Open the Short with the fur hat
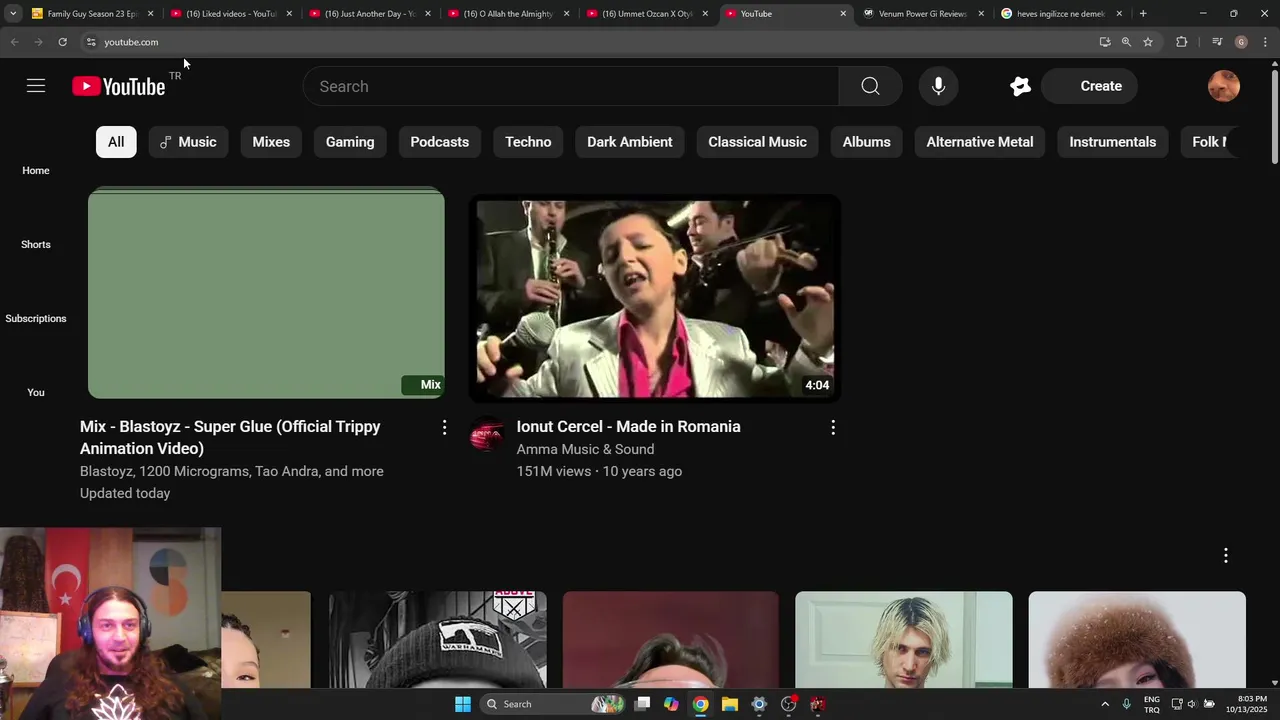 click(x=1137, y=640)
